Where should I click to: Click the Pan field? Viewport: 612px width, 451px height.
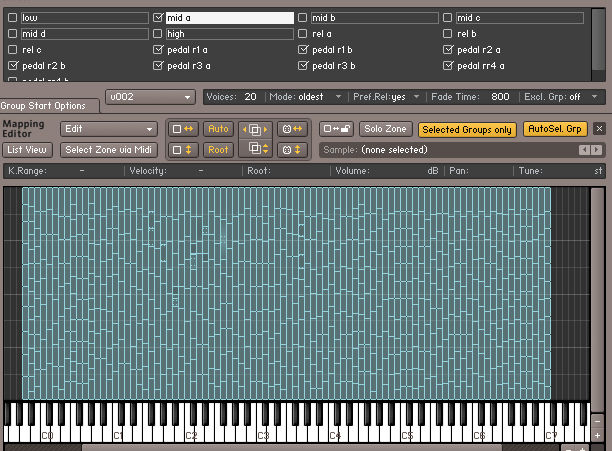pyautogui.click(x=480, y=170)
